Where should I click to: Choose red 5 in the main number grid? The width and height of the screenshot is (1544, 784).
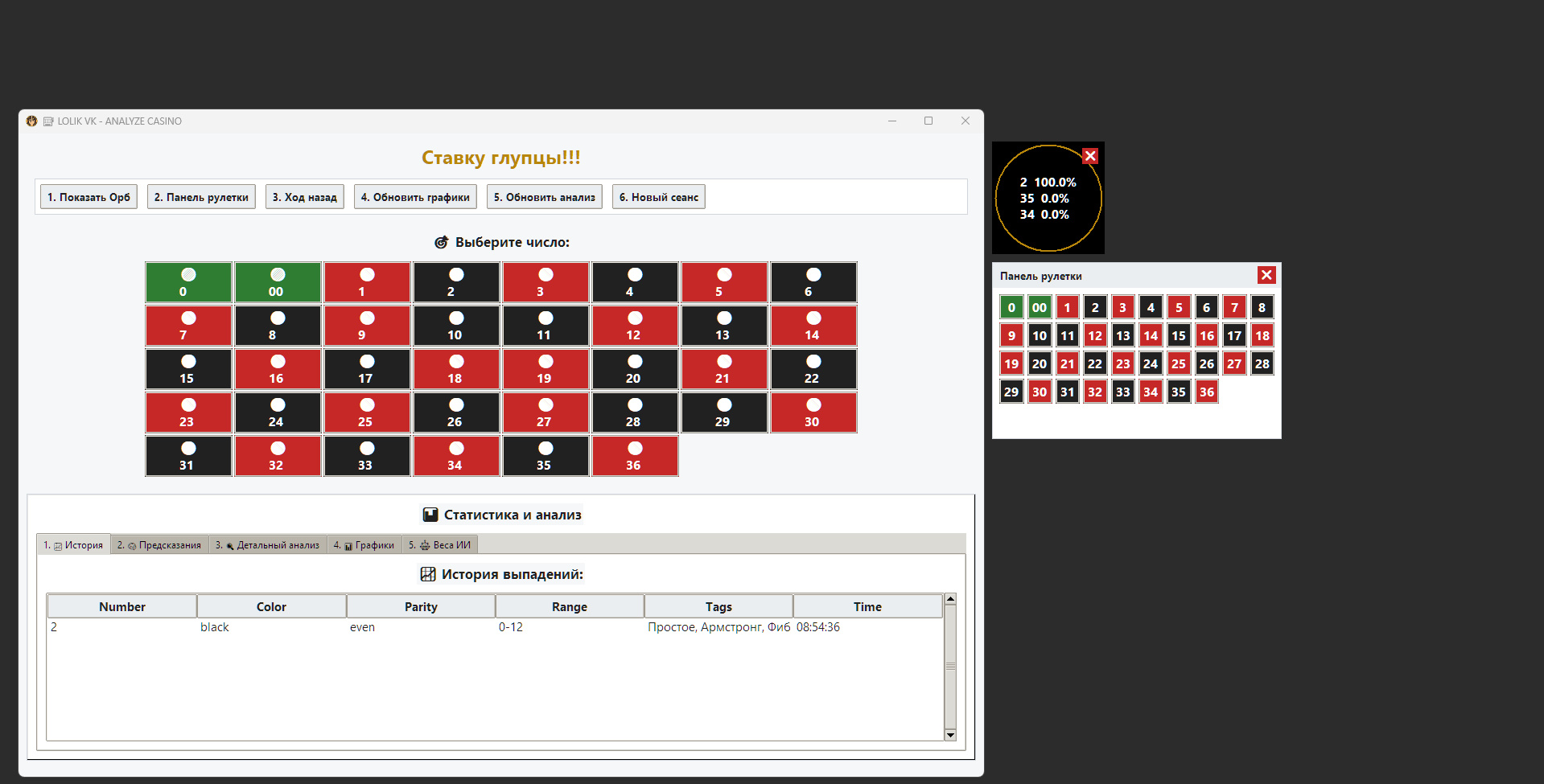click(724, 282)
